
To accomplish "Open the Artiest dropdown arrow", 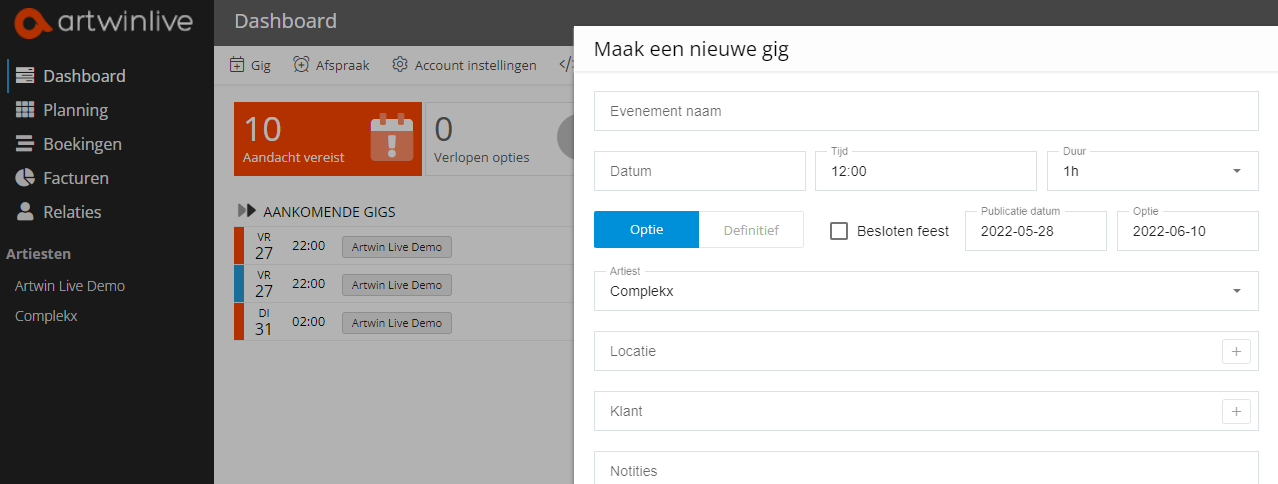I will (x=1237, y=291).
